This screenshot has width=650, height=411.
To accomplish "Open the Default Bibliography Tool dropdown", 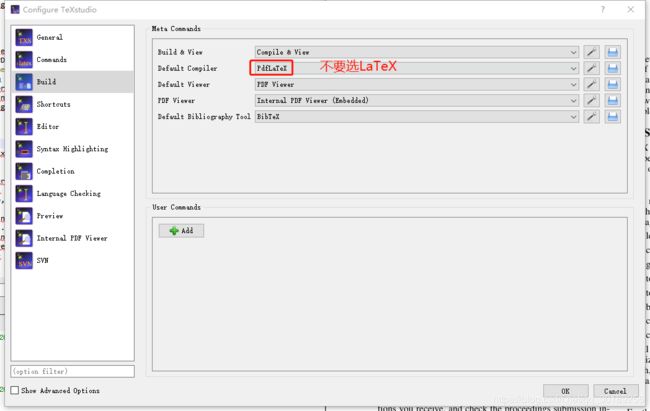I will click(x=417, y=117).
